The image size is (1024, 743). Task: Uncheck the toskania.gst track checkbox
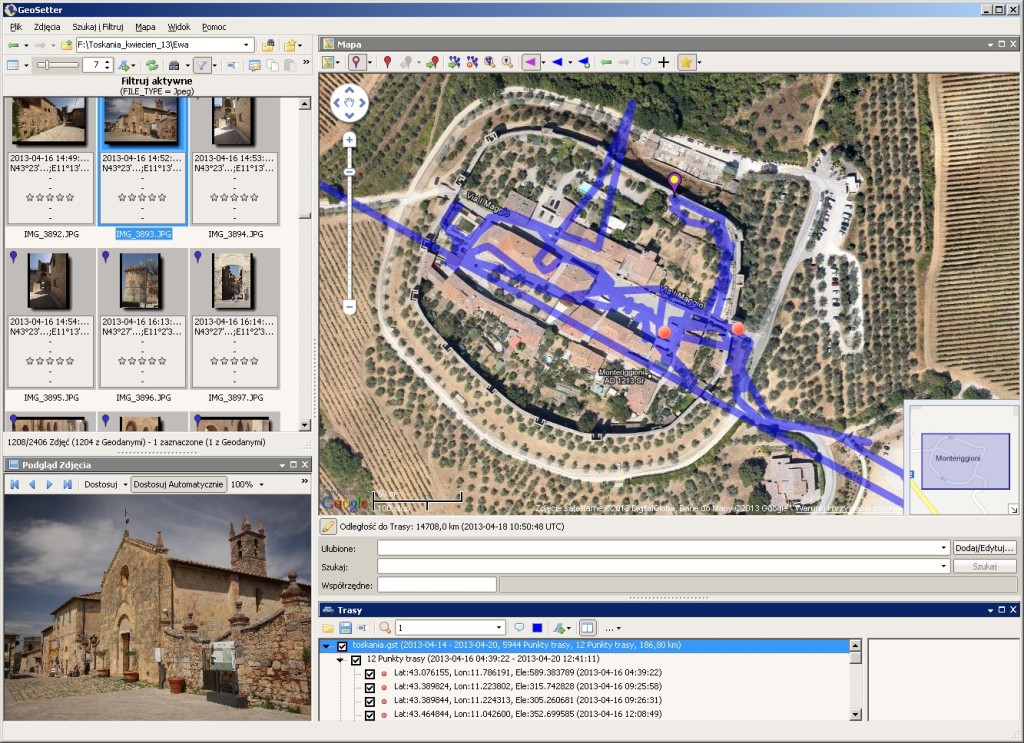click(343, 646)
